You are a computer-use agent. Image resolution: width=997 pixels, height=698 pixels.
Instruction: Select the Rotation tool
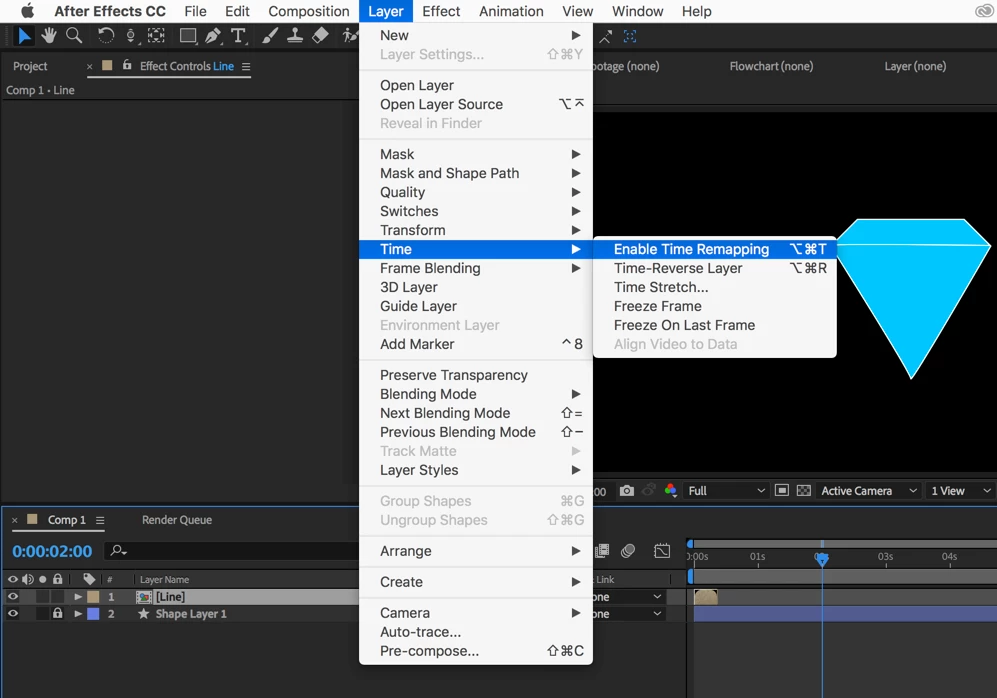(106, 36)
